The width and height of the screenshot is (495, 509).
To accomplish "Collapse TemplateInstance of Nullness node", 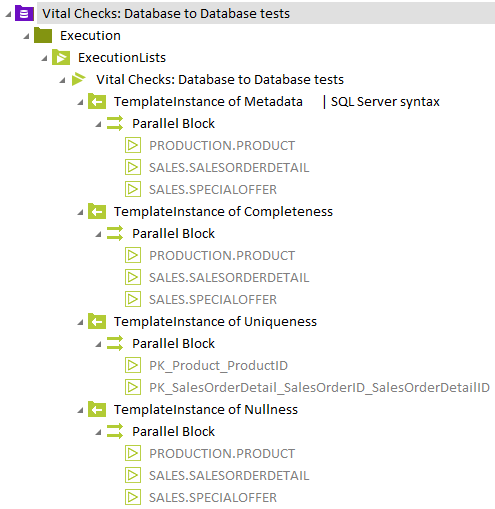I will pos(80,410).
